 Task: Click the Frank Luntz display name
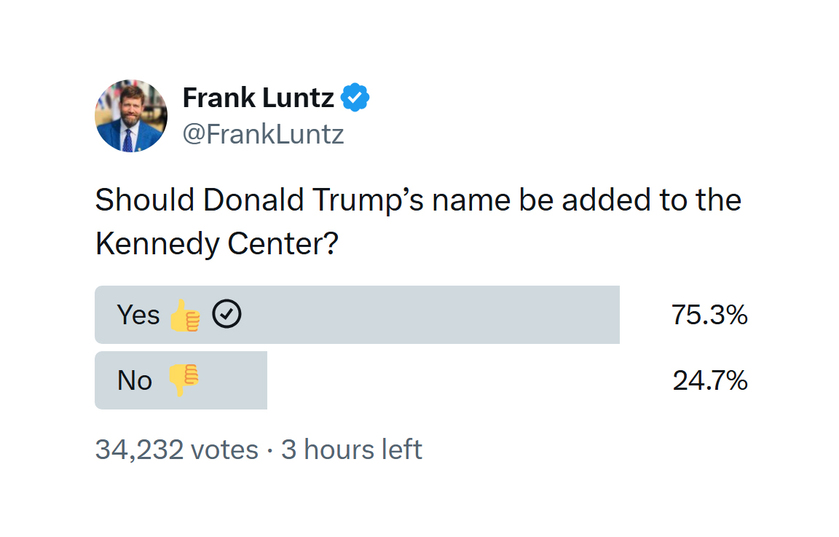259,98
